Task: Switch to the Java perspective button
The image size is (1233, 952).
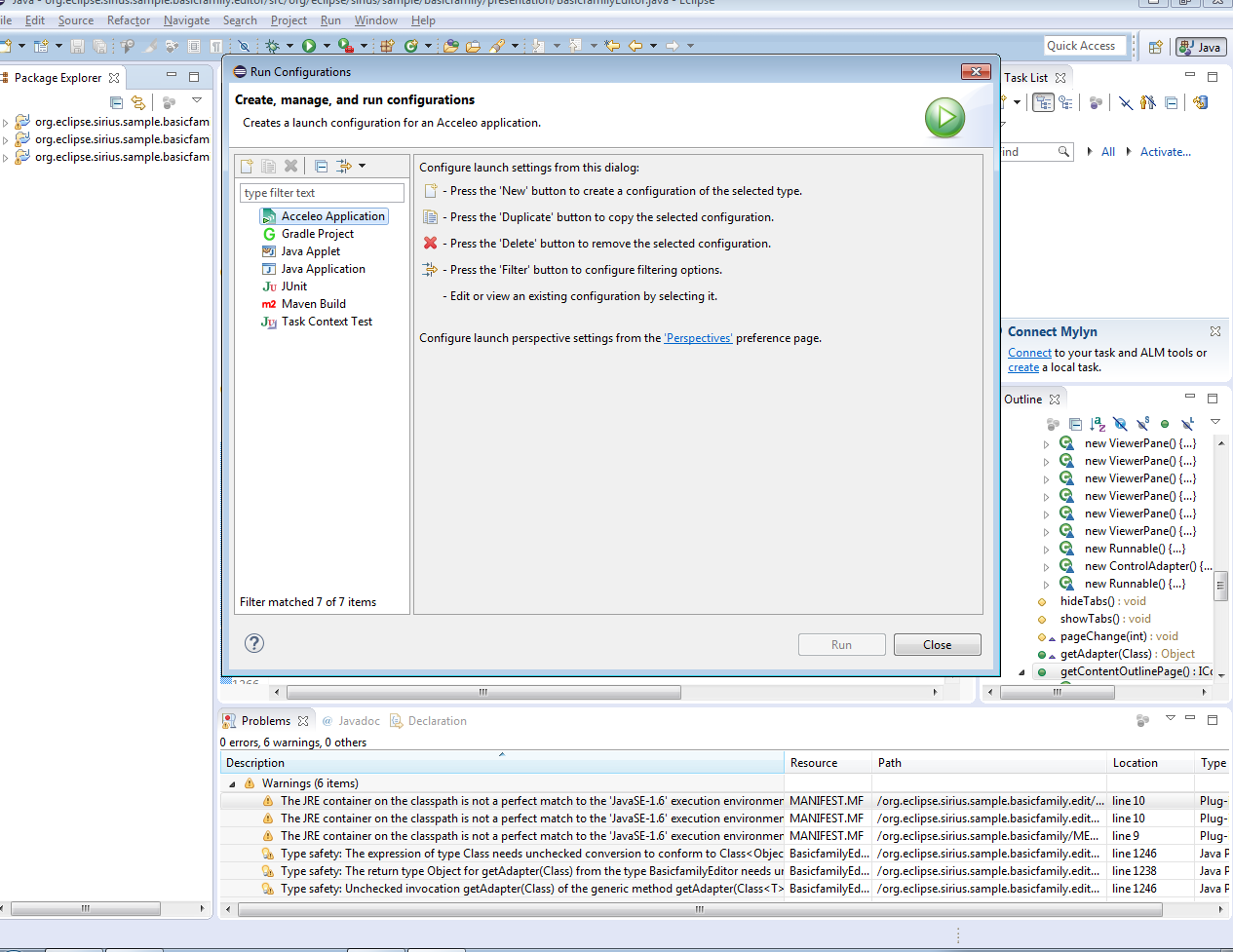Action: (x=1201, y=47)
